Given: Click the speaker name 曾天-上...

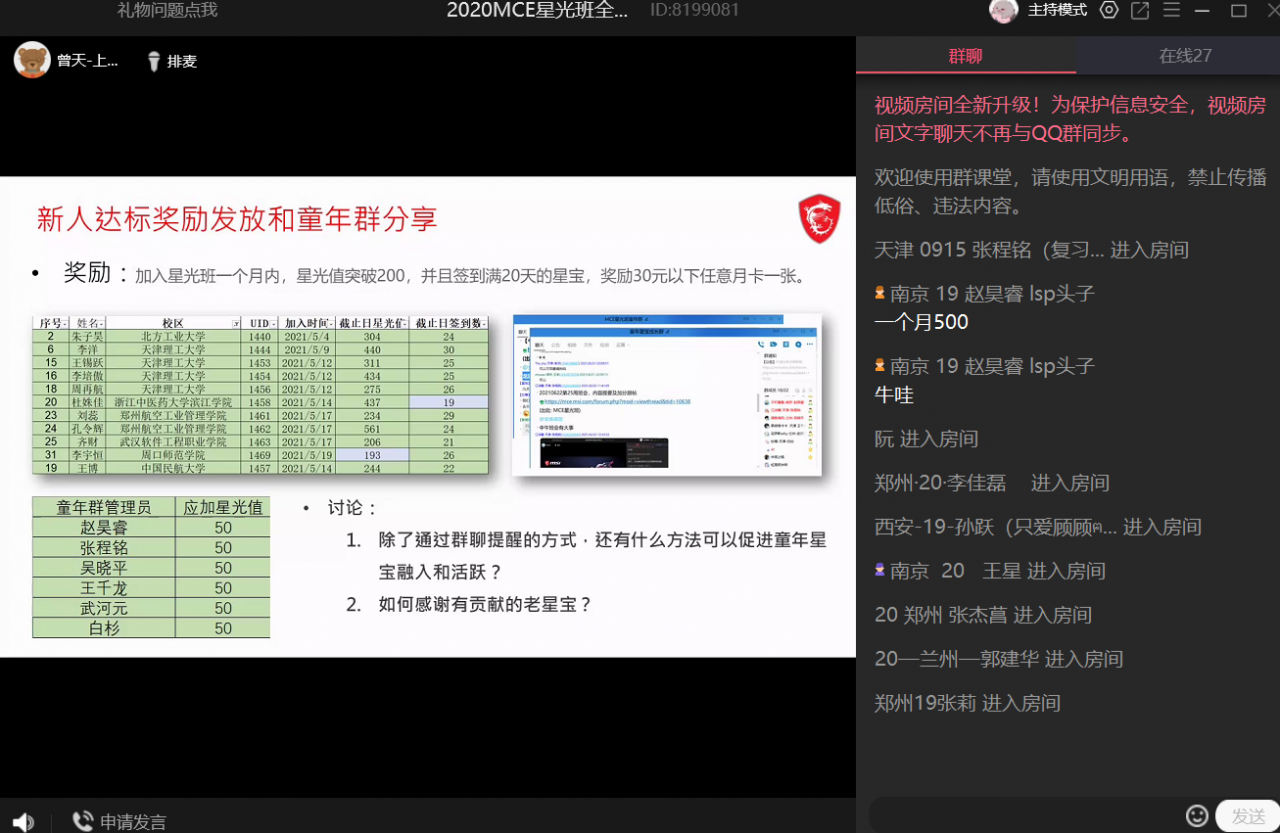Looking at the screenshot, I should (x=87, y=61).
